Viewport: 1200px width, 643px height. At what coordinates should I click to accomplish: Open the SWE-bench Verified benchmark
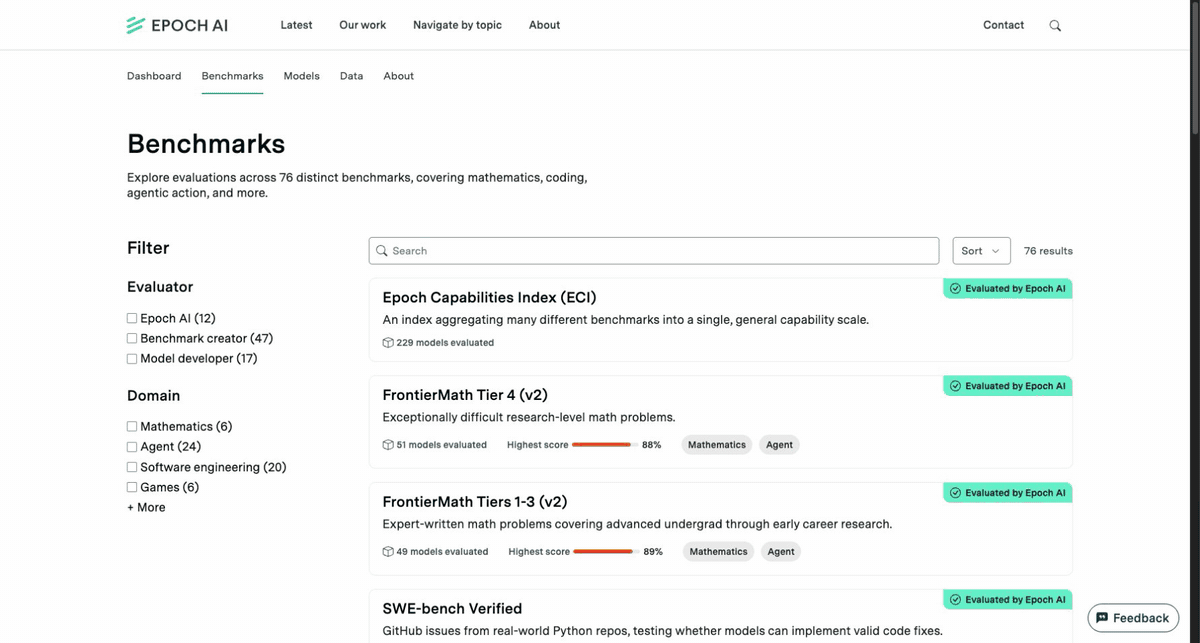[452, 609]
